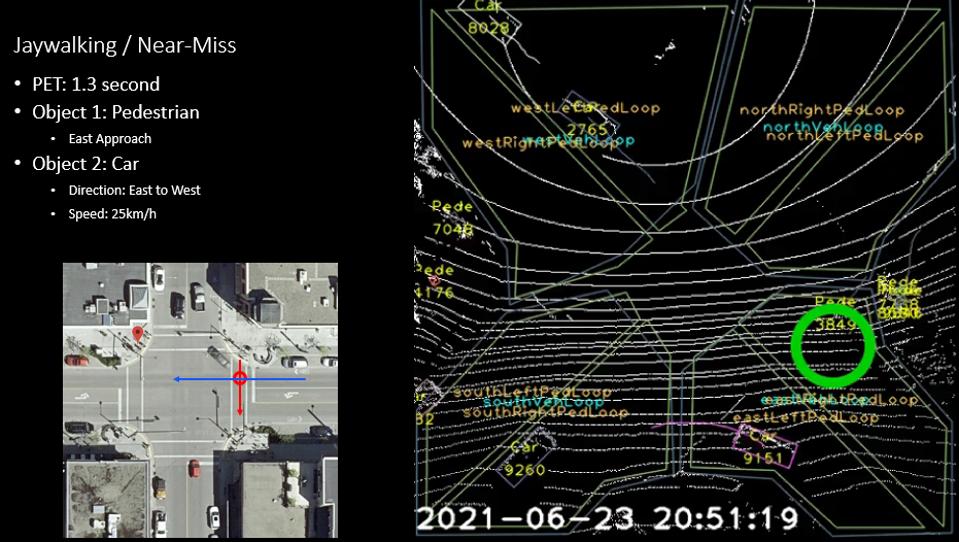Click the Speed: 25km/h text

coord(112,214)
